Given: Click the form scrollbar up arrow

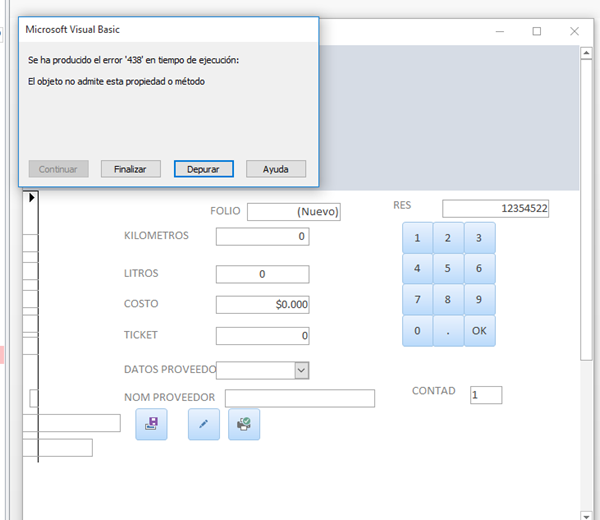Looking at the screenshot, I should click(x=586, y=53).
